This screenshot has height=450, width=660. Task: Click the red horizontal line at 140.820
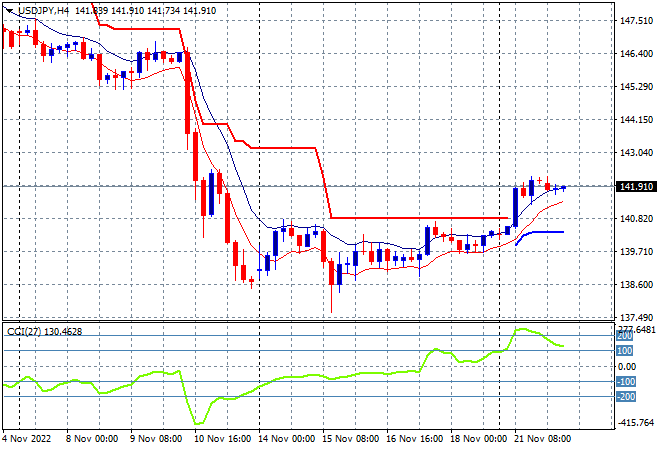[x=420, y=218]
